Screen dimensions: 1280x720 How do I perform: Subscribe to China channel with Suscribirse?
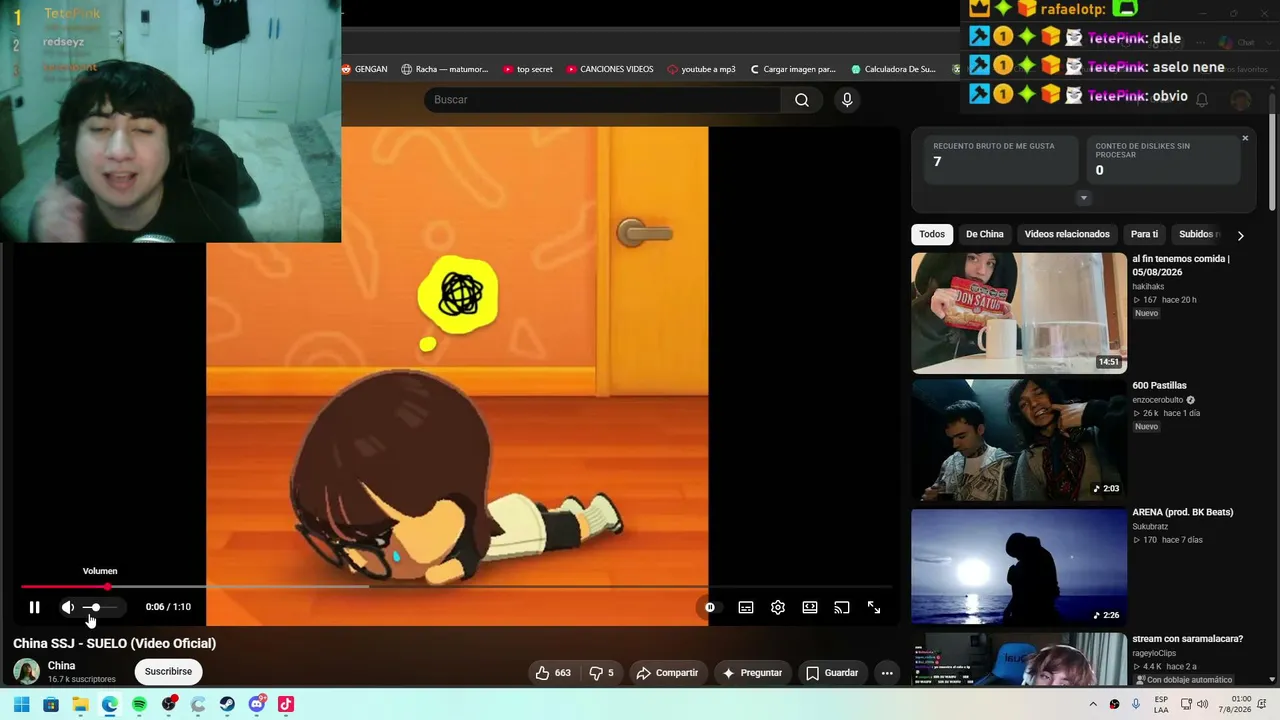coord(168,671)
